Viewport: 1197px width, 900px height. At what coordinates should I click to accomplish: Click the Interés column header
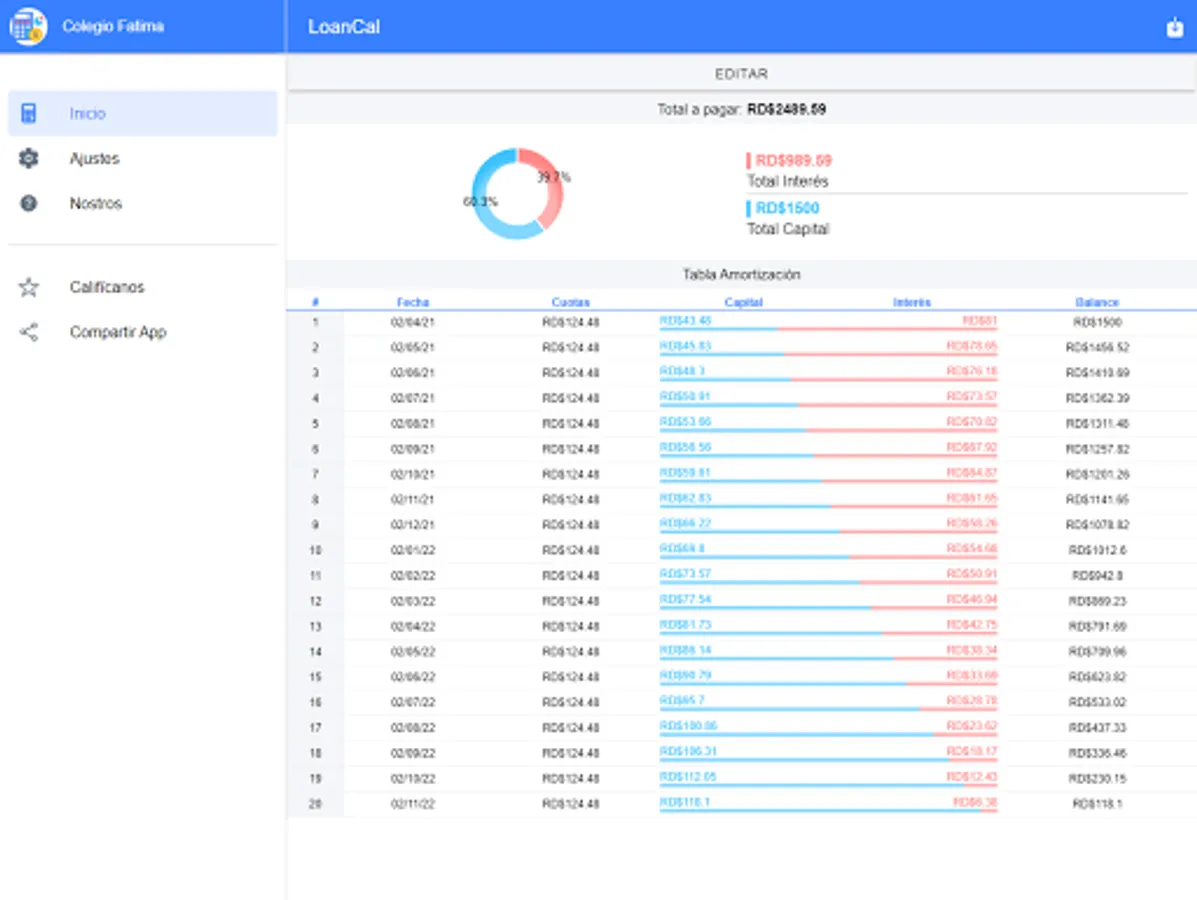[911, 302]
